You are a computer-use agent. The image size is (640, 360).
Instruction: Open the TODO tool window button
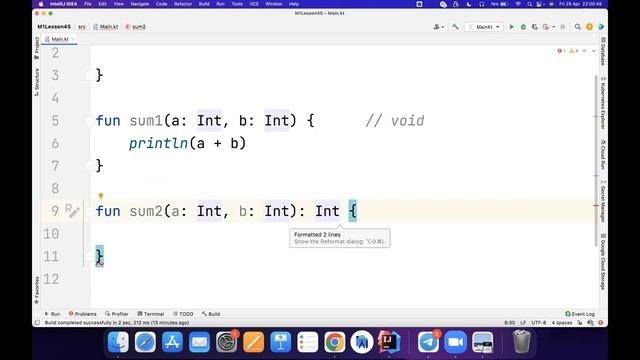(x=183, y=314)
